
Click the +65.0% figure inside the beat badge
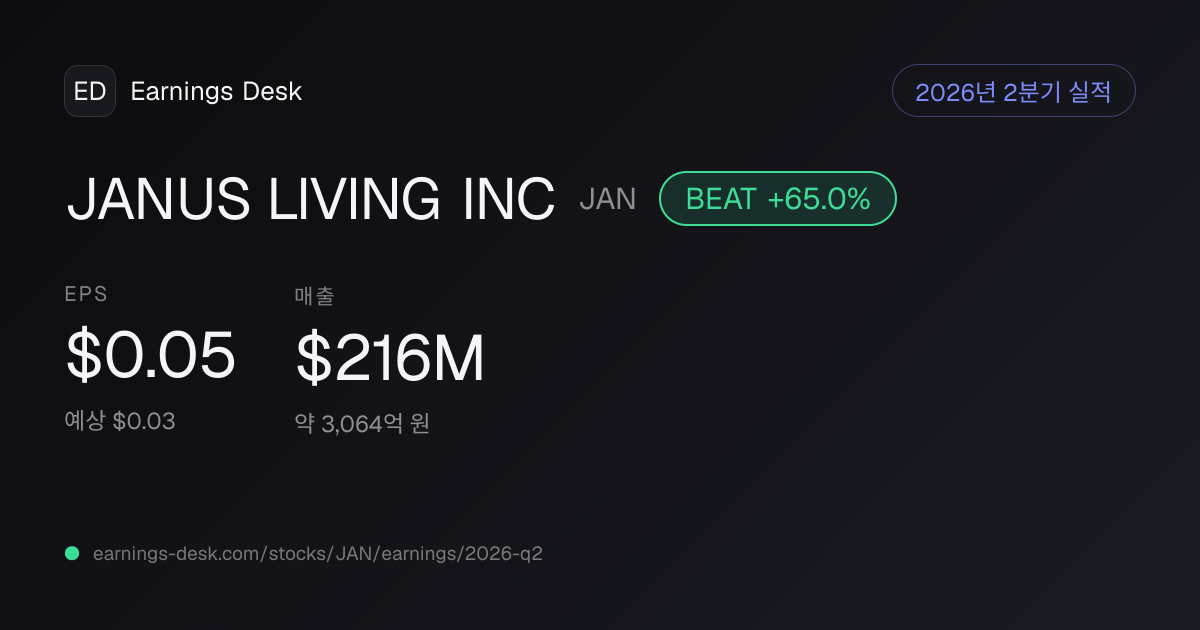tap(819, 199)
